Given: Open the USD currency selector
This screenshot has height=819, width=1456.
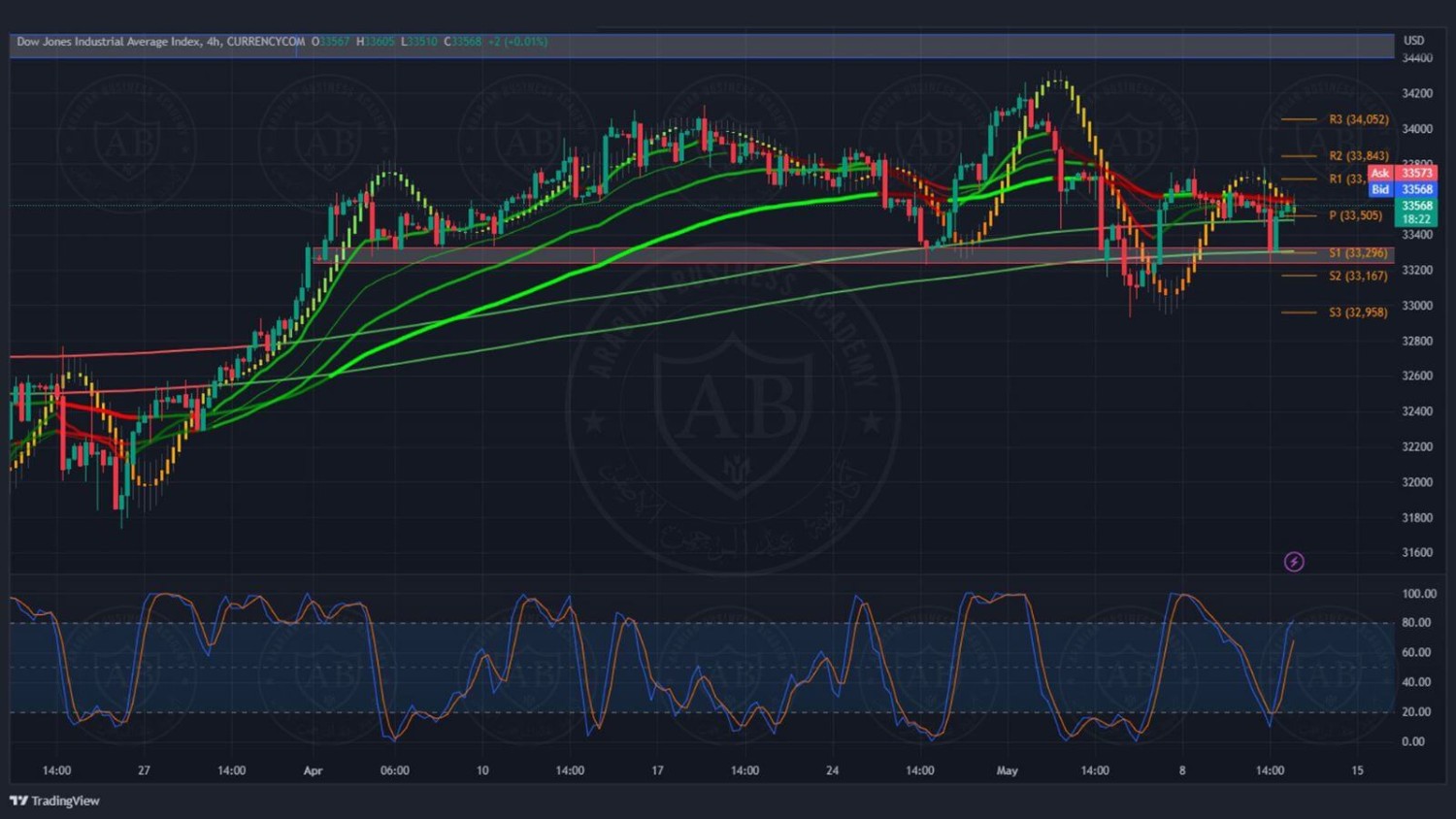Looking at the screenshot, I should coord(1413,41).
